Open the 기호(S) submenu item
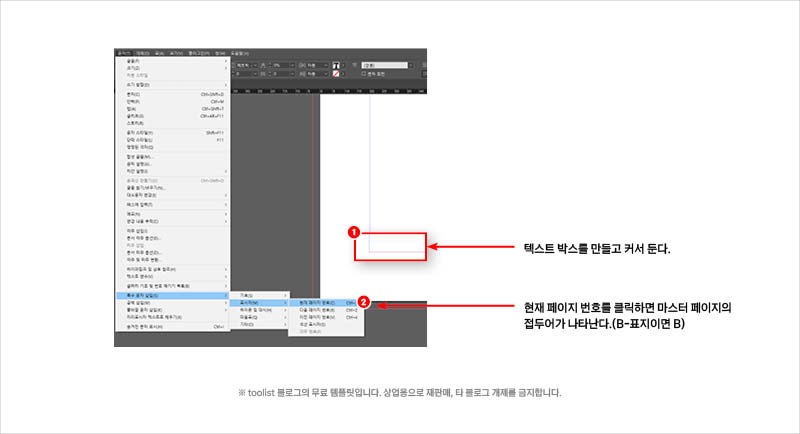Screen dimensions: 800x434 [260, 296]
